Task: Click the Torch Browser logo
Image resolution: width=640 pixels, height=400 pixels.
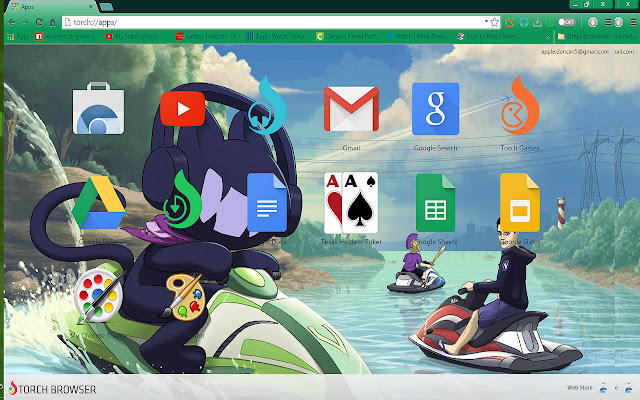Action: (52, 389)
